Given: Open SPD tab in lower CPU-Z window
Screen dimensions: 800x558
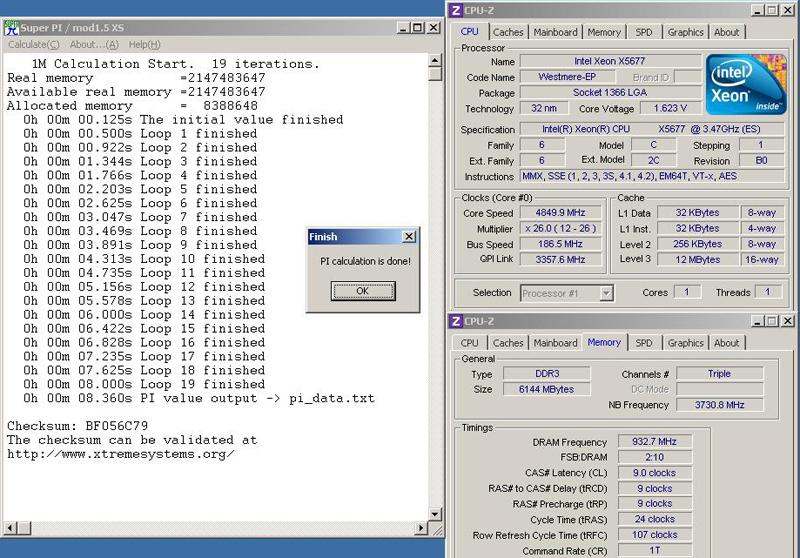Looking at the screenshot, I should point(644,343).
